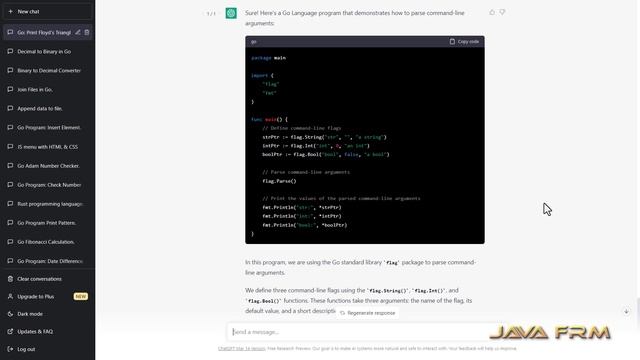Click the scroll to bottom arrow button

626,311
